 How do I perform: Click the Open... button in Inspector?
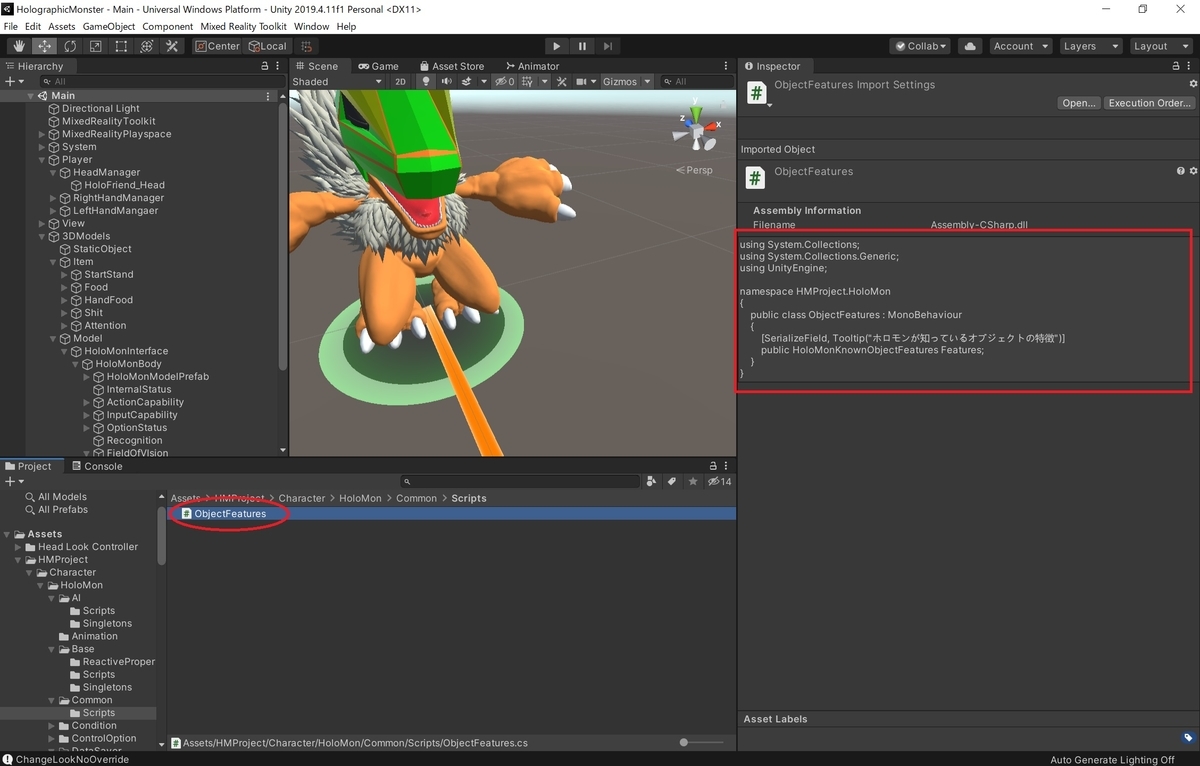tap(1079, 103)
